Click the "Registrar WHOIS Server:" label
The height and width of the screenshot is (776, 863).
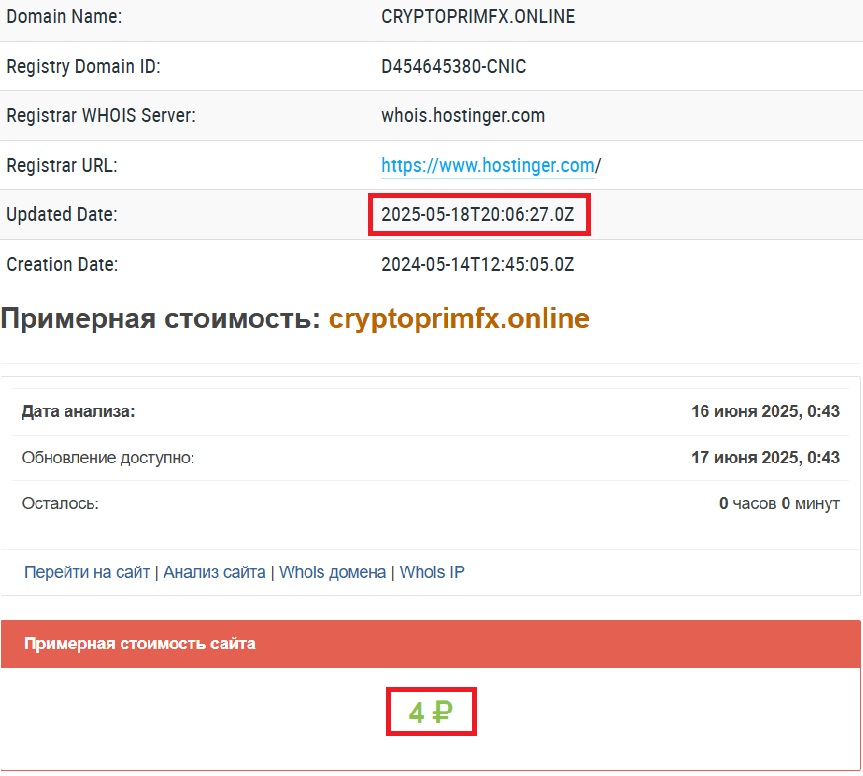pyautogui.click(x=100, y=115)
